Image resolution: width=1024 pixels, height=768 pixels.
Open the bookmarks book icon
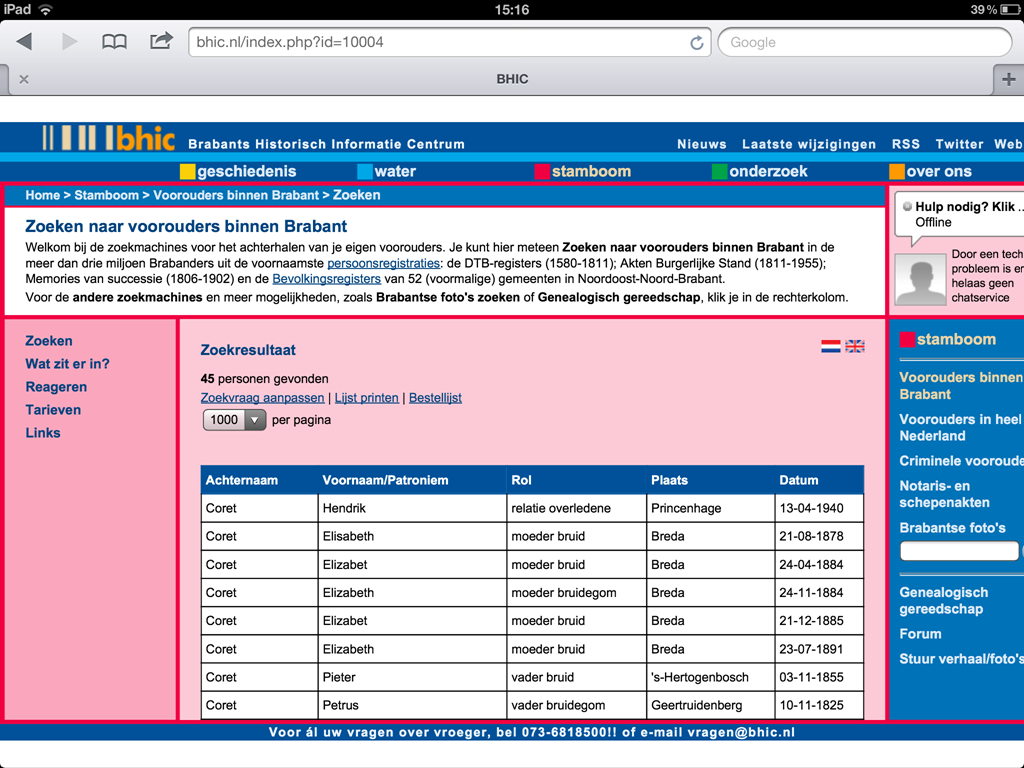click(x=114, y=42)
